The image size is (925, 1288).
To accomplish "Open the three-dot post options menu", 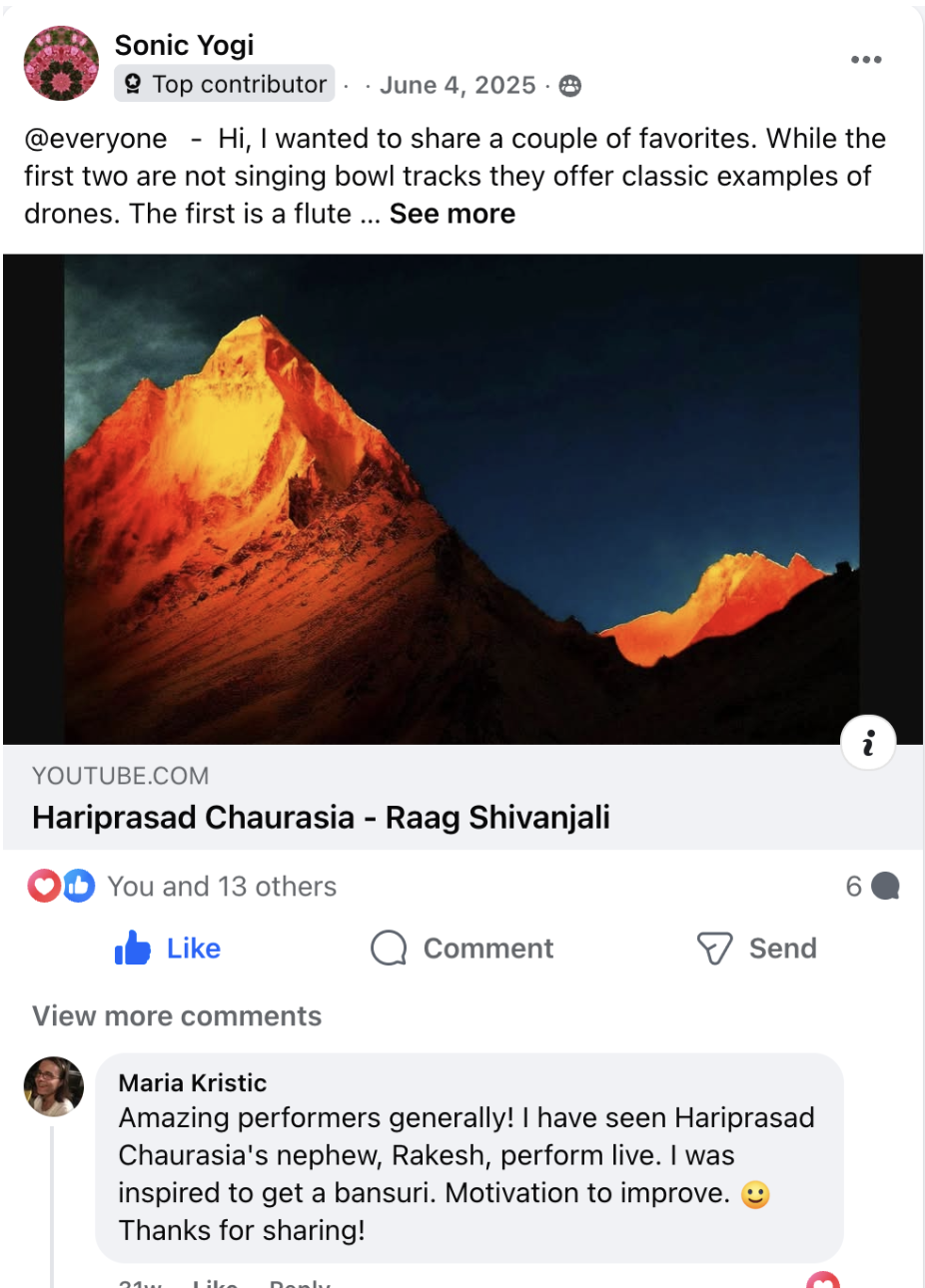I will [x=866, y=60].
